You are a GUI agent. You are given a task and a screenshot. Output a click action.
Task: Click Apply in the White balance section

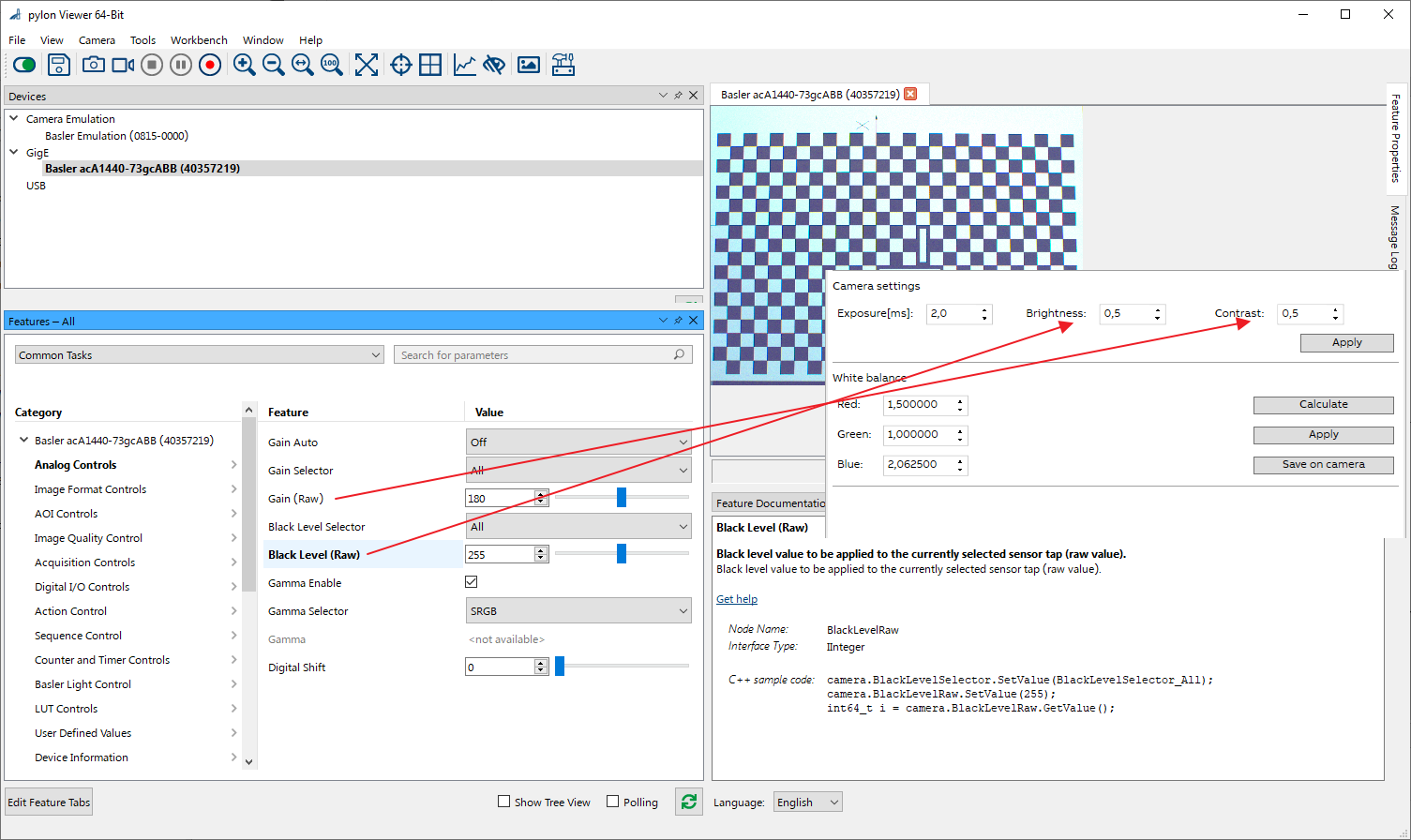tap(1323, 434)
